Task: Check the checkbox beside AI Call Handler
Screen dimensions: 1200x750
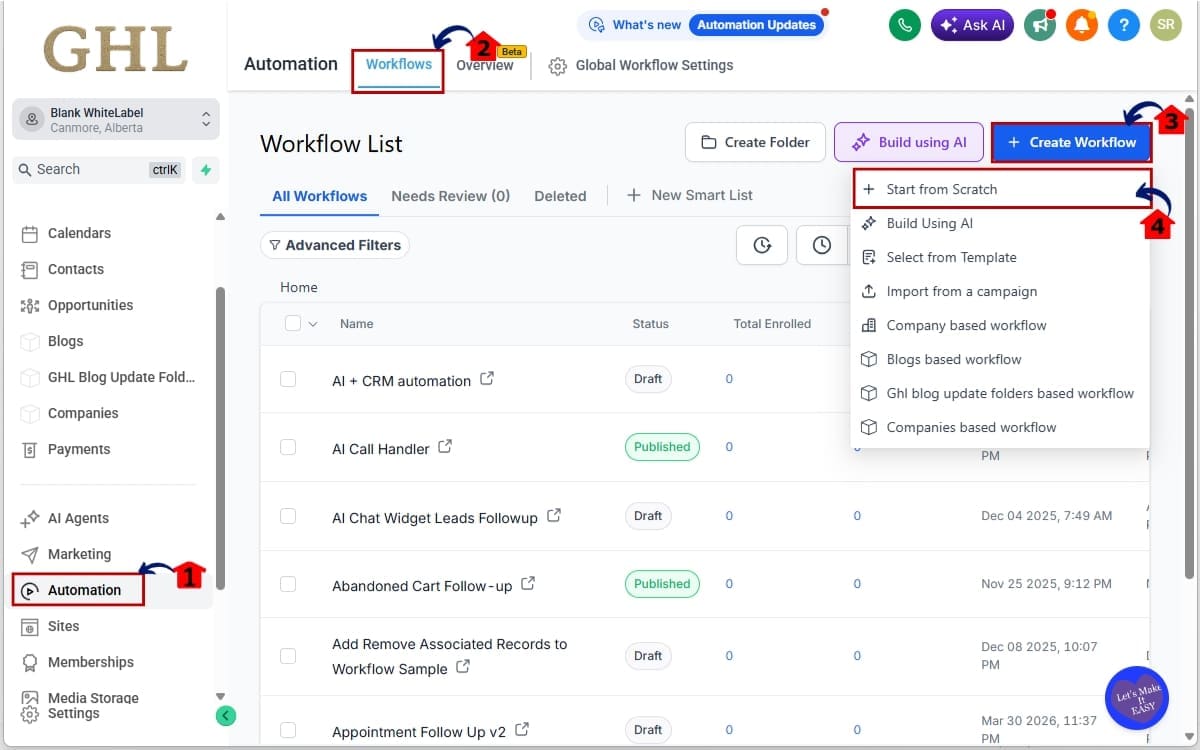Action: tap(288, 448)
